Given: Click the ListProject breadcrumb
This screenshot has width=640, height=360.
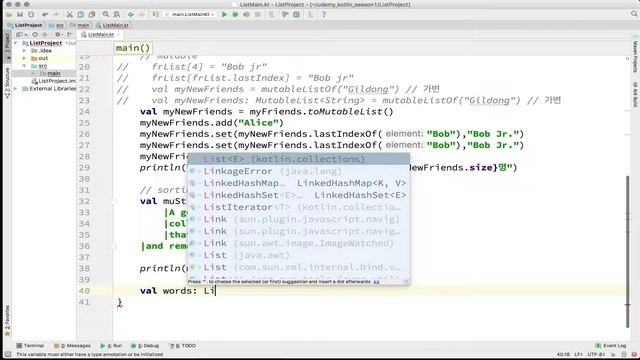Looking at the screenshot, I should coord(25,25).
